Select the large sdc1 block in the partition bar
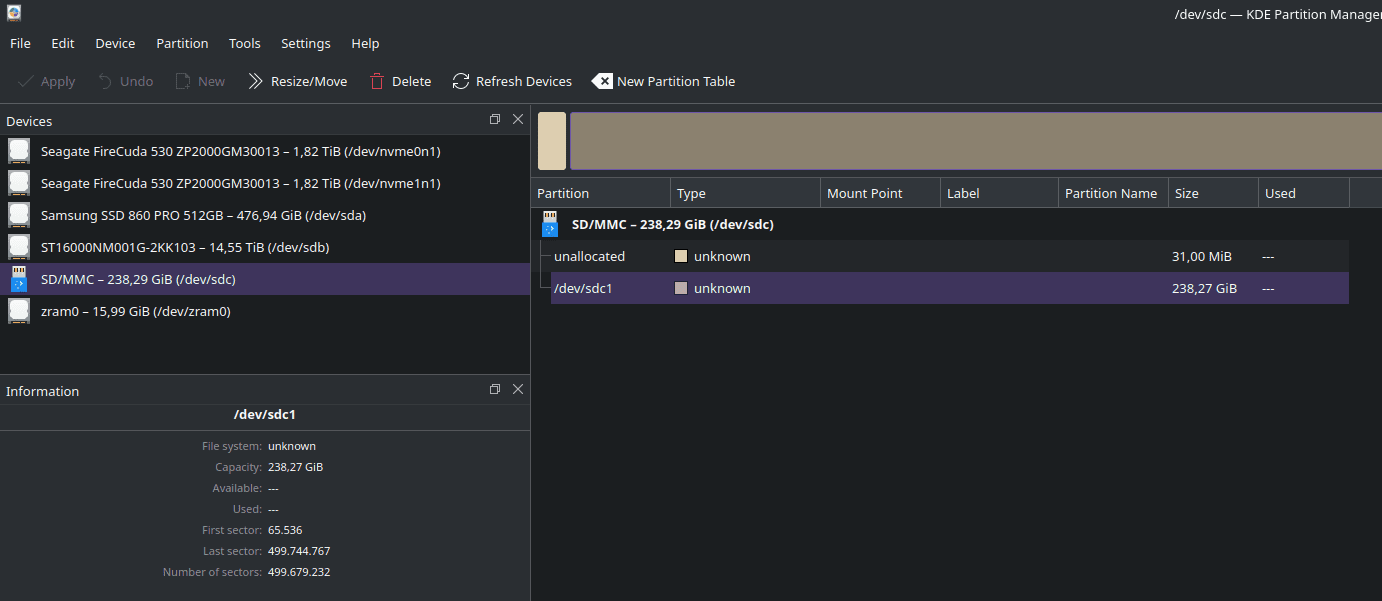Screen dimensions: 1382x601 tap(976, 141)
